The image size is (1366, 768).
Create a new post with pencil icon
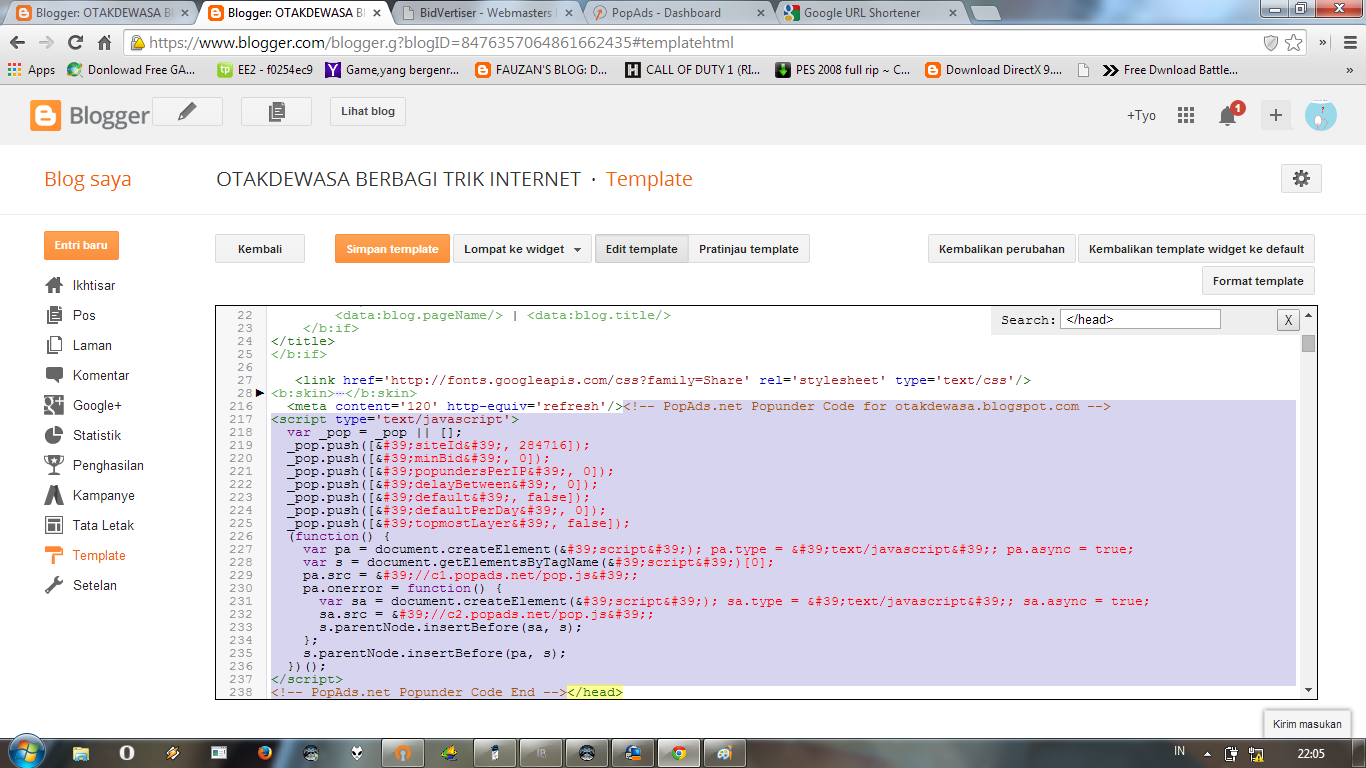pos(187,112)
